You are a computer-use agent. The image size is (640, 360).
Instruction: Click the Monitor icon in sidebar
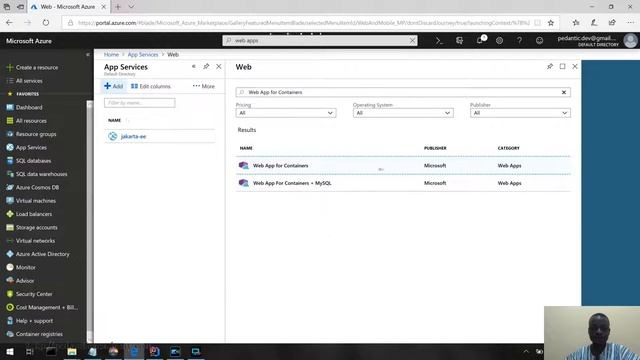coord(10,267)
